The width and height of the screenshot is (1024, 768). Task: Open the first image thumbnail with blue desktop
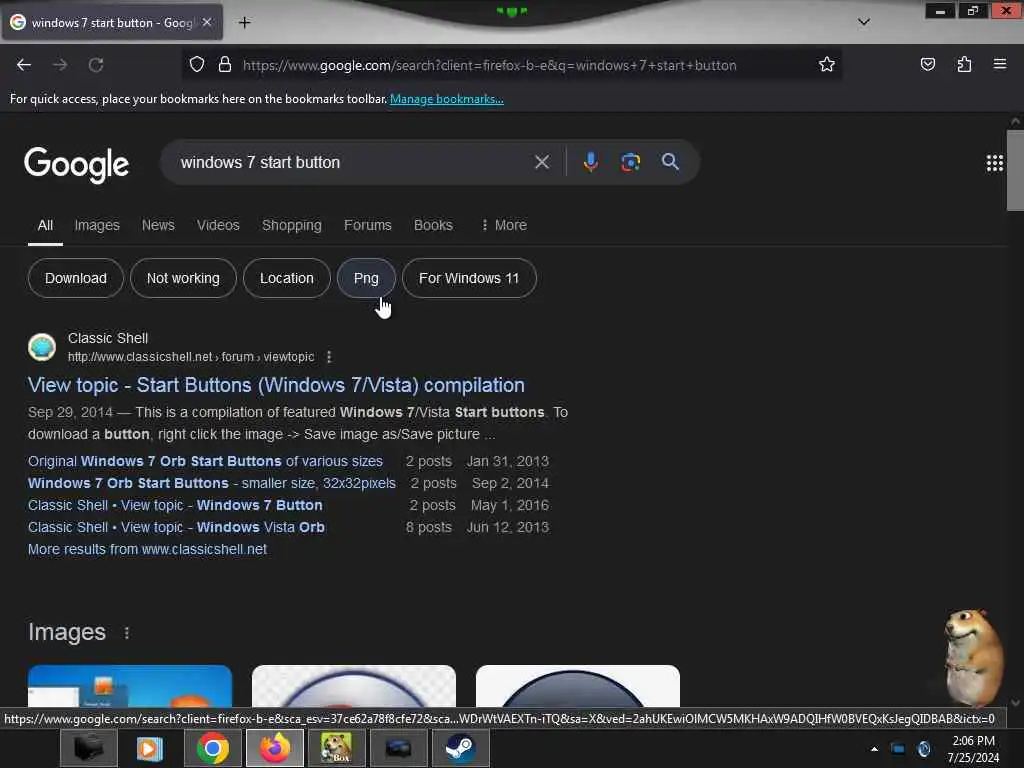pos(130,686)
